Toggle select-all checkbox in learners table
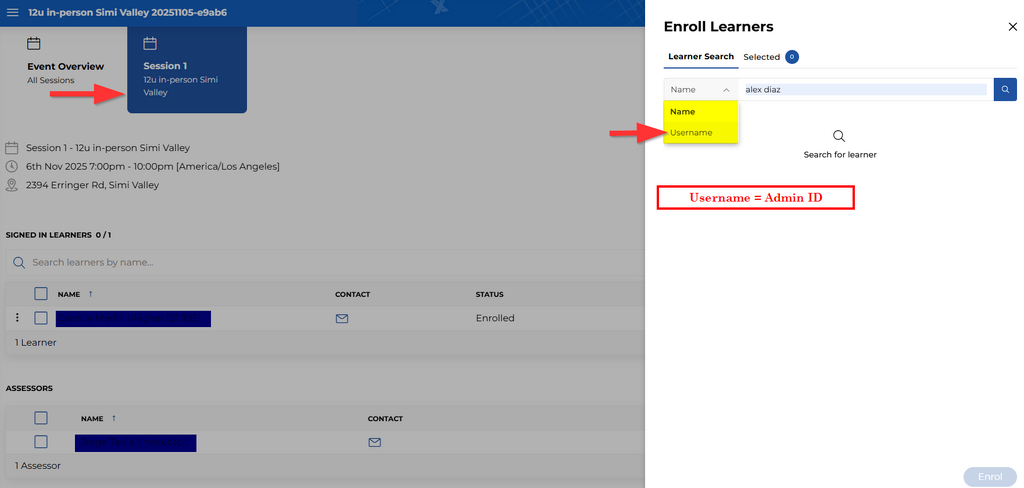 point(41,294)
